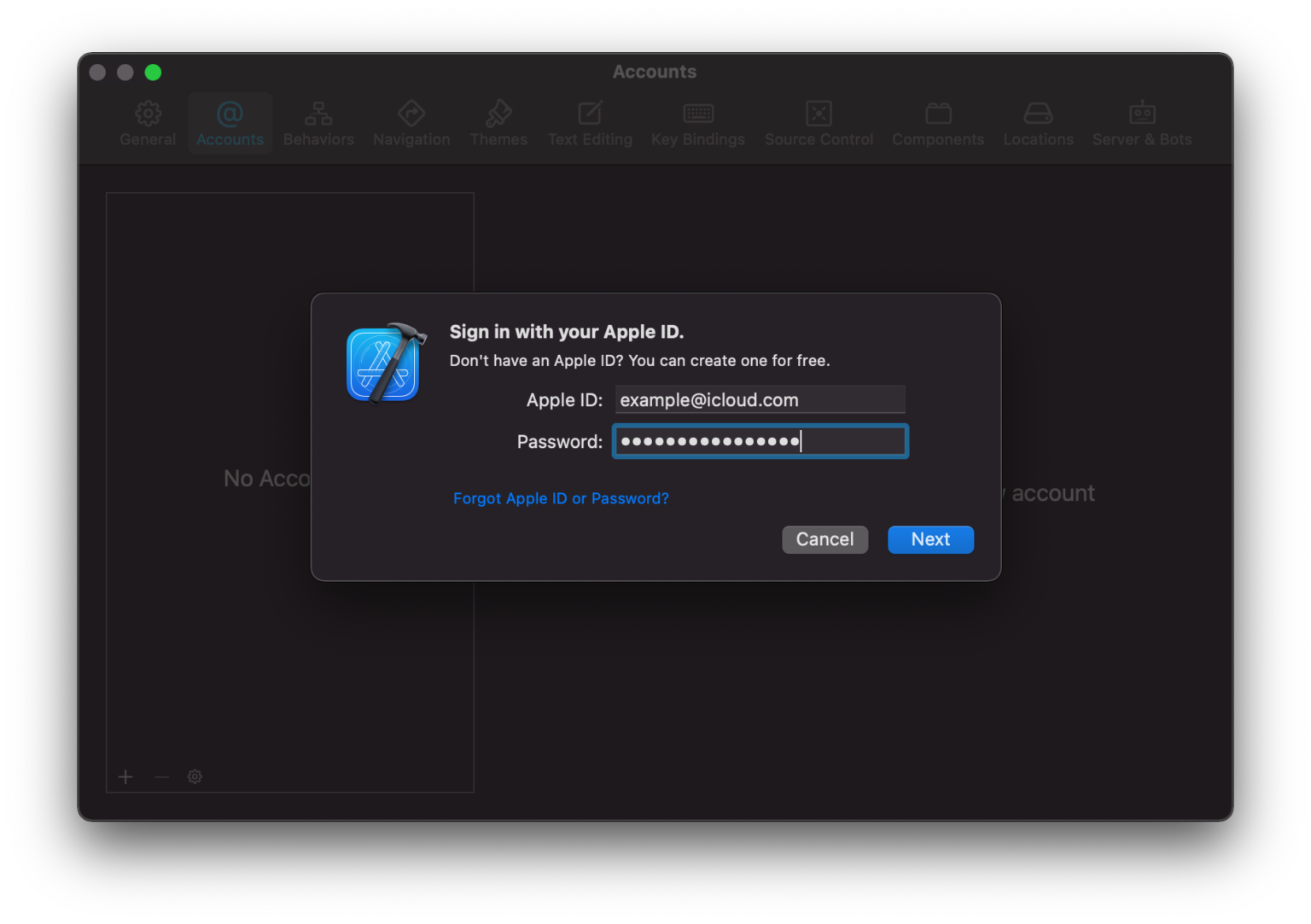Screen dimensions: 1311x924
Task: Open the Navigation preferences
Action: [411, 122]
